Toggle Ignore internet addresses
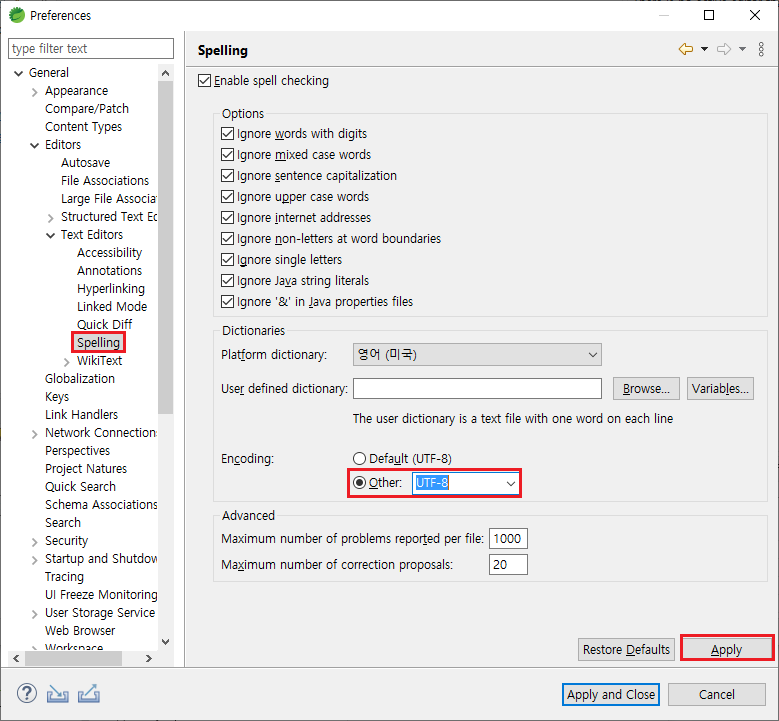779x721 pixels. tap(227, 218)
